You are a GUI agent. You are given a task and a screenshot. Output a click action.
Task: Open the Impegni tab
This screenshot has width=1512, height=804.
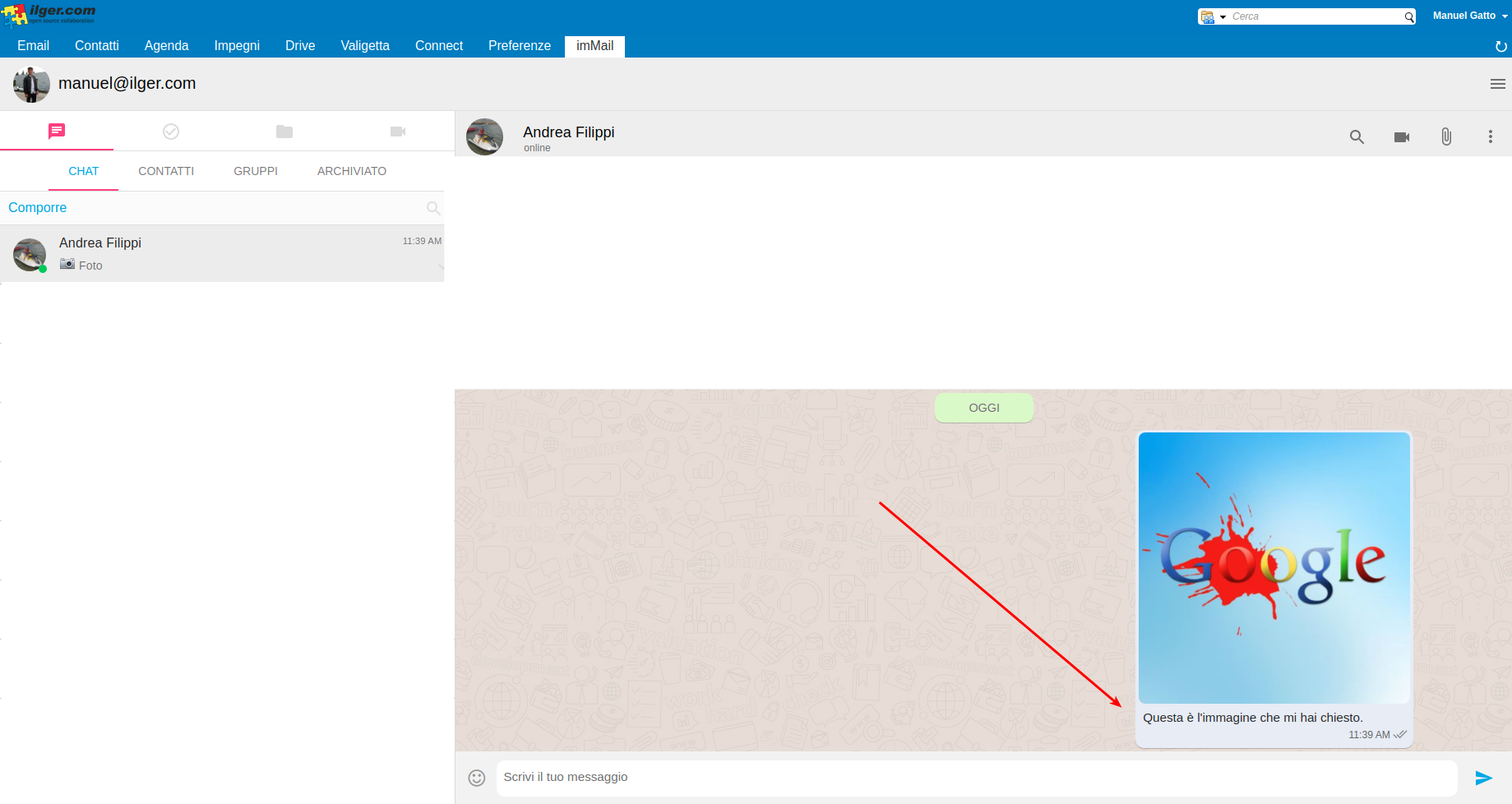click(x=237, y=46)
